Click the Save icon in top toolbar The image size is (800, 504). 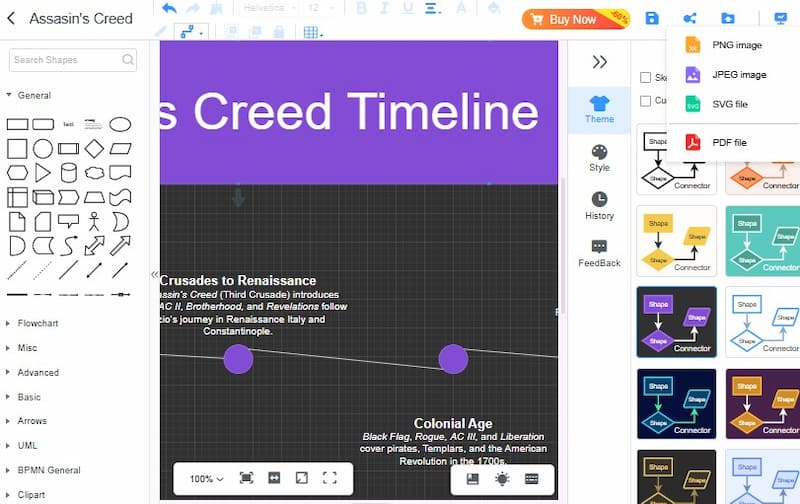[x=652, y=18]
